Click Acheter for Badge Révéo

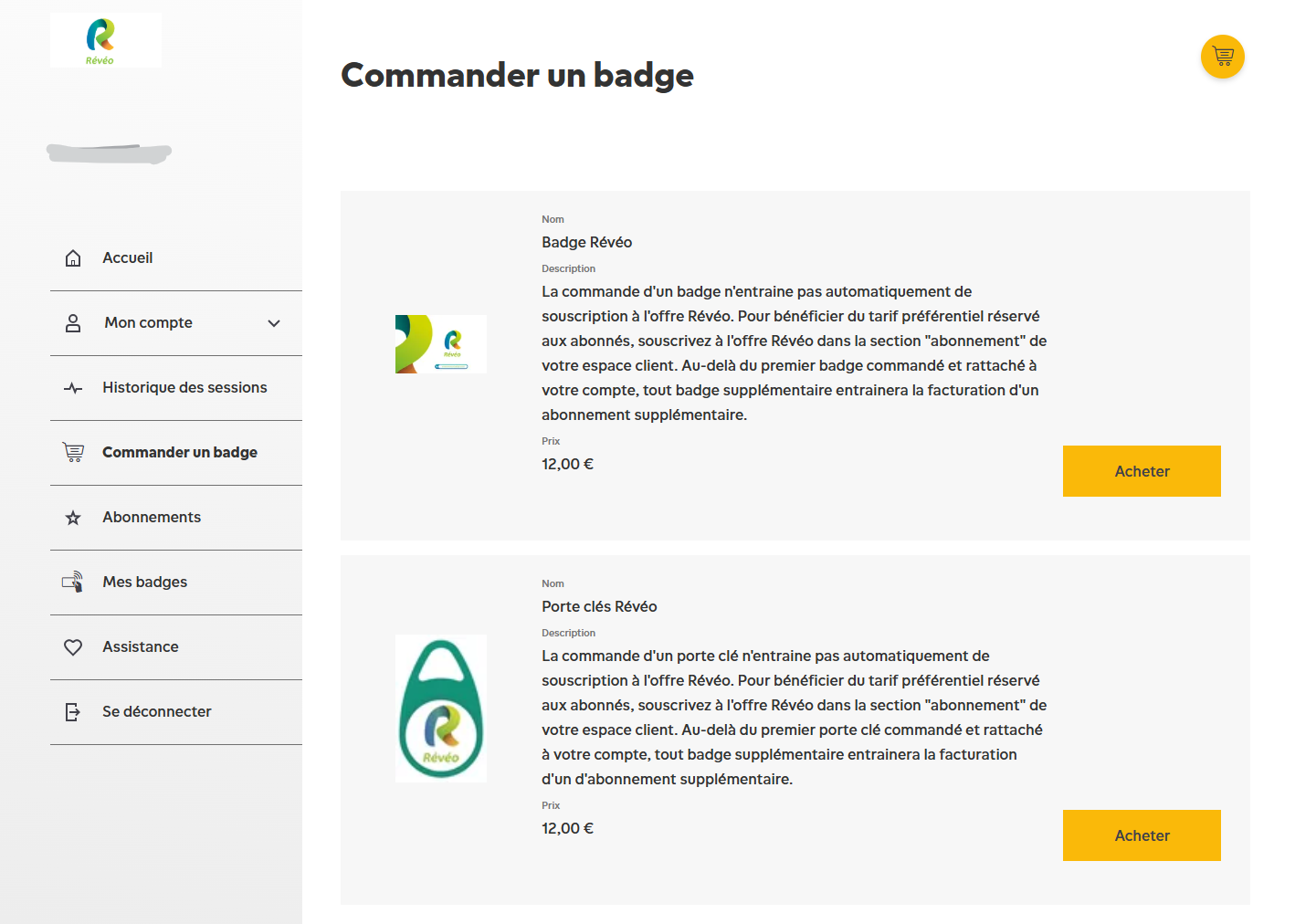coord(1142,471)
